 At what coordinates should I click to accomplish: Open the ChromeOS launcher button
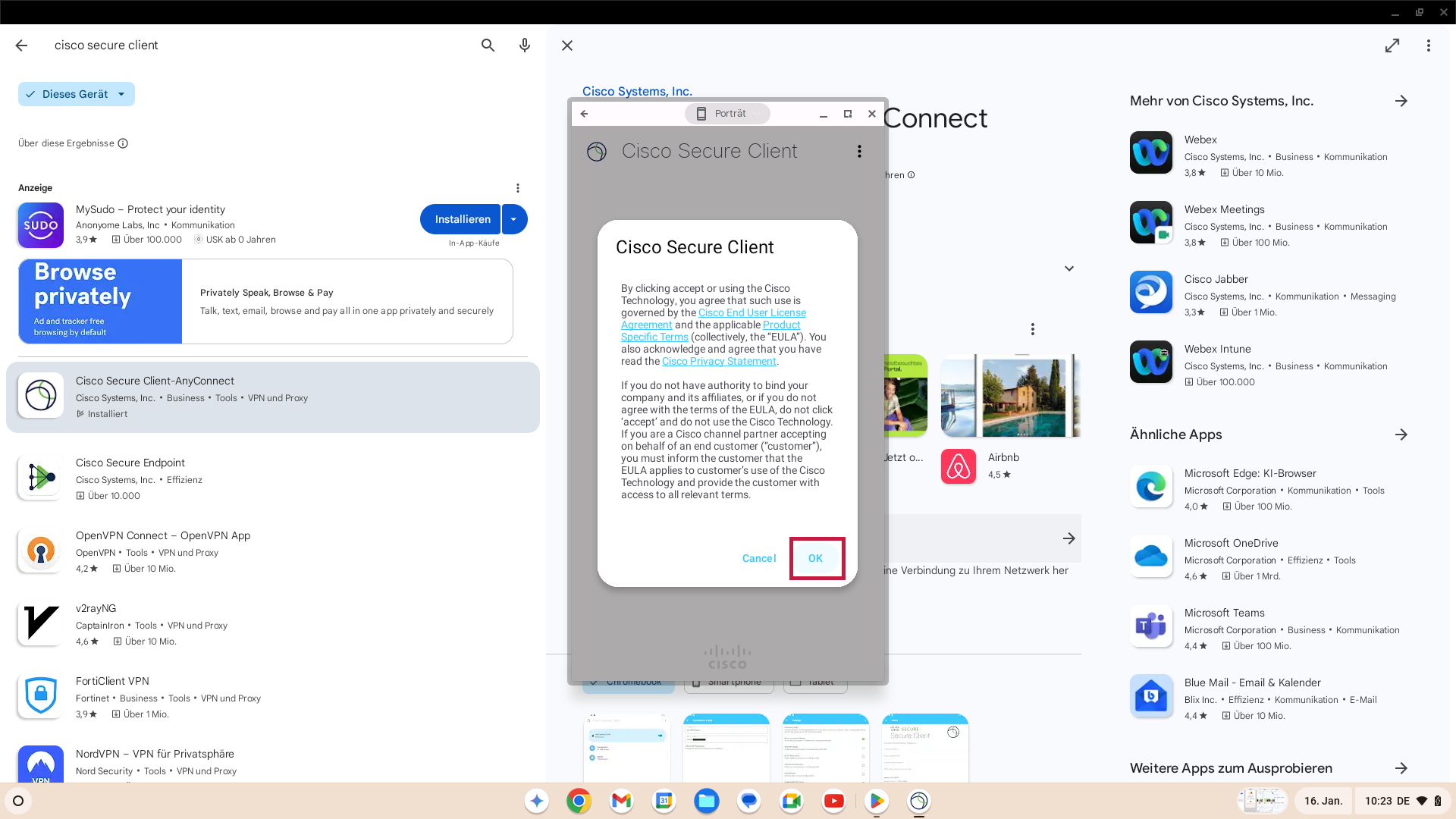18,801
